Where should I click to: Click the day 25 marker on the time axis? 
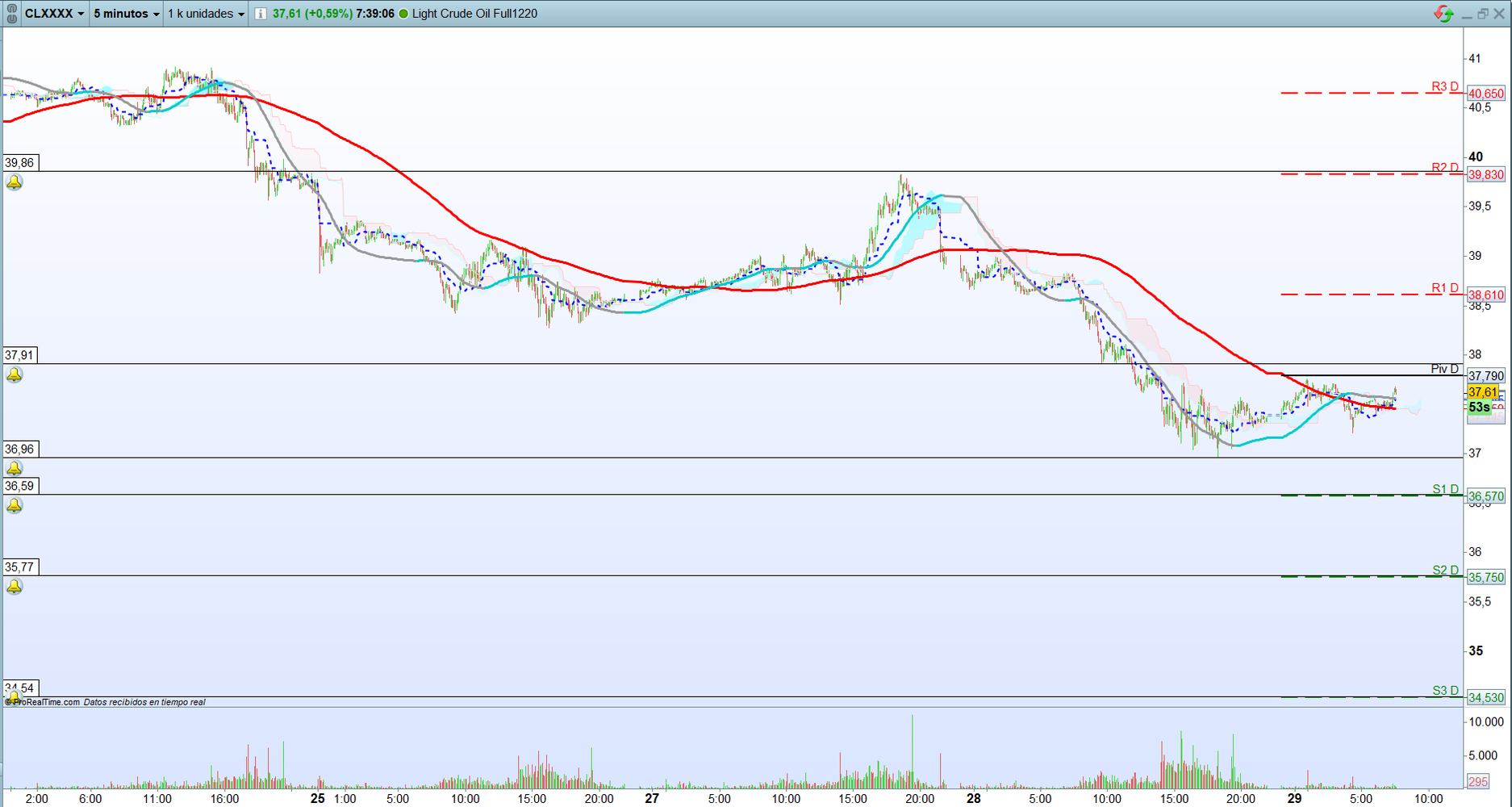point(318,799)
